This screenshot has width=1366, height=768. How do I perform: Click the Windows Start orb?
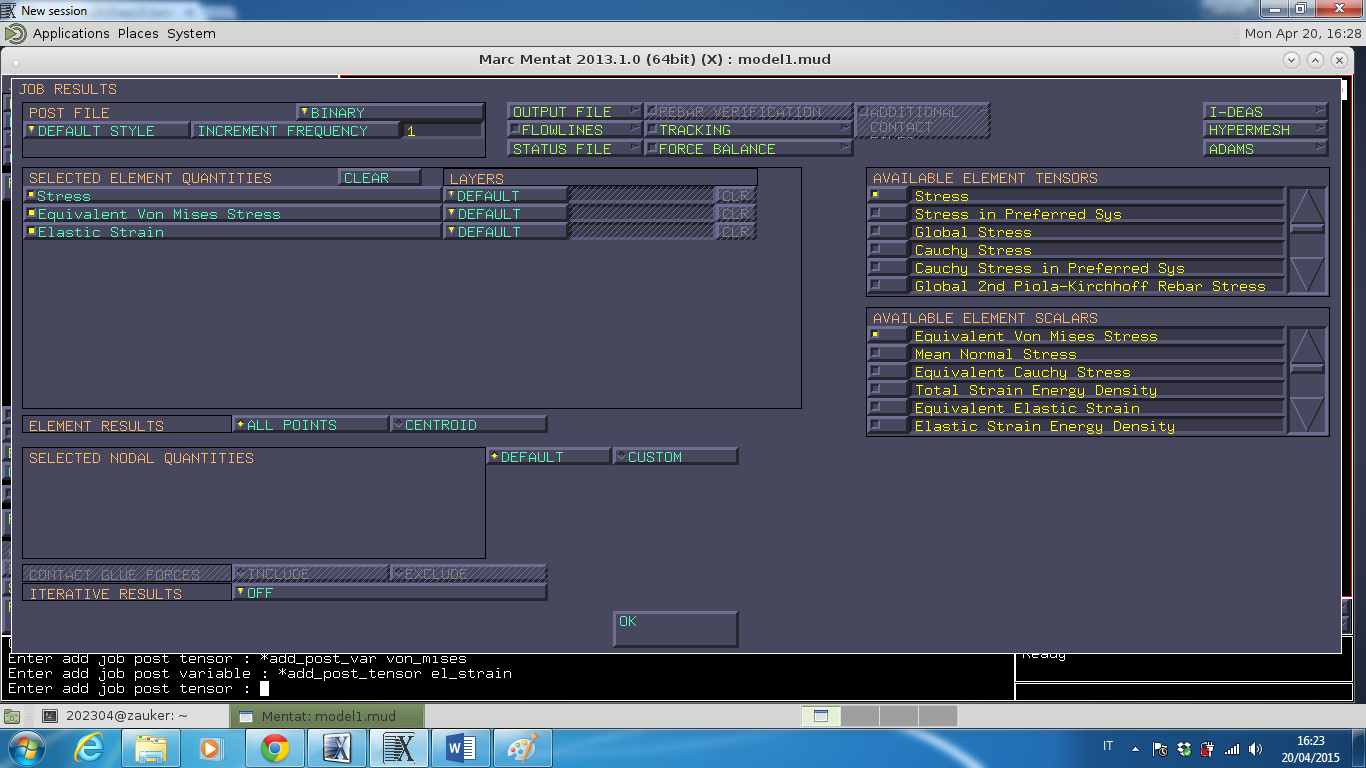click(x=26, y=748)
